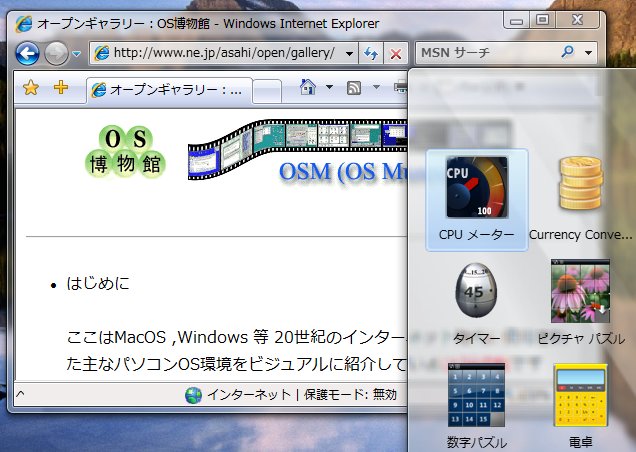Click the Internet Explorer title bar icon
Image resolution: width=636 pixels, height=452 pixels.
(x=24, y=24)
